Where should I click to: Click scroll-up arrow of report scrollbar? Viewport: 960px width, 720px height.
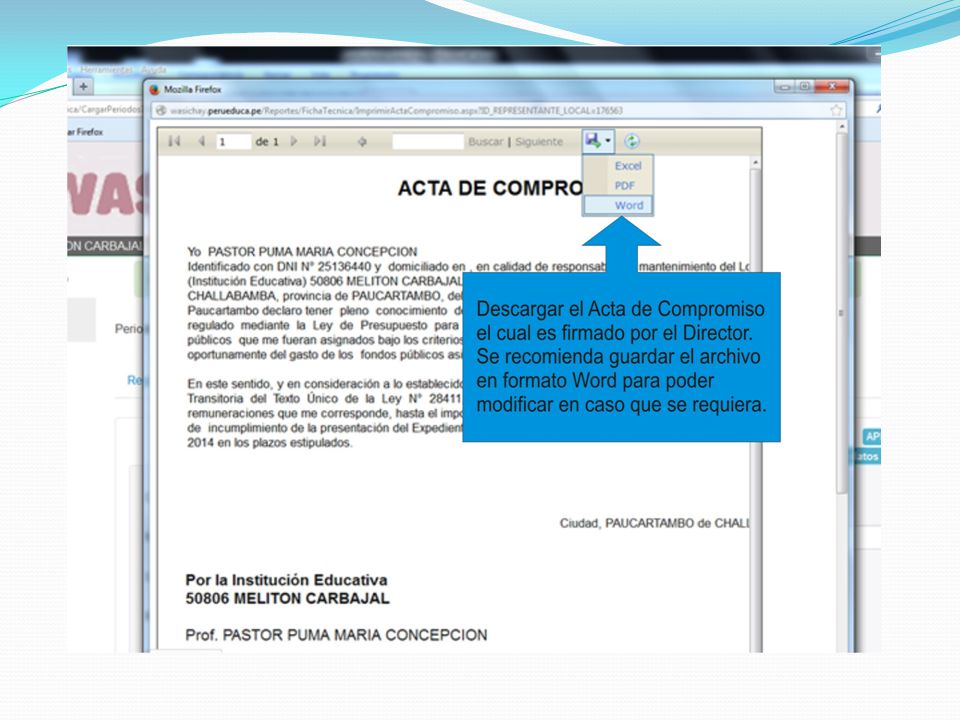click(756, 162)
